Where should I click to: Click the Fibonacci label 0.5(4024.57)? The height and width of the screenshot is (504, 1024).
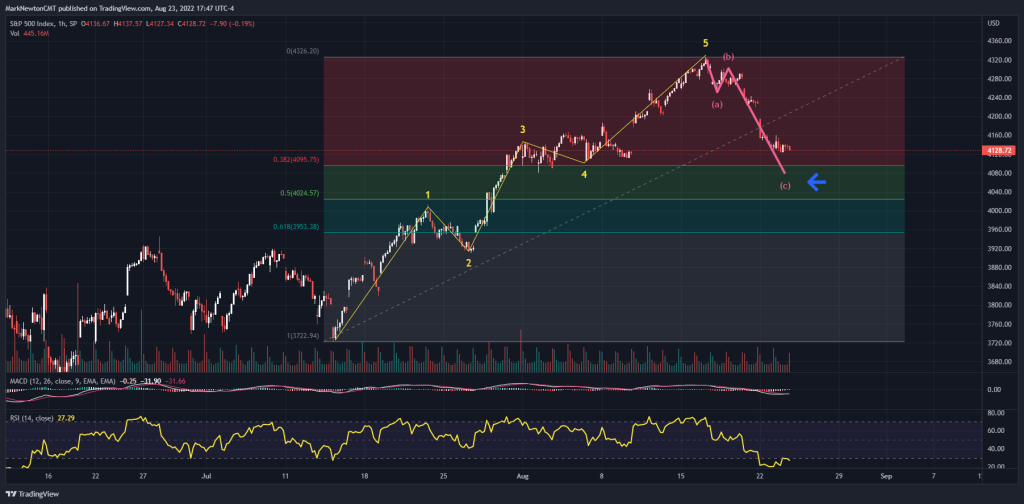coord(299,193)
